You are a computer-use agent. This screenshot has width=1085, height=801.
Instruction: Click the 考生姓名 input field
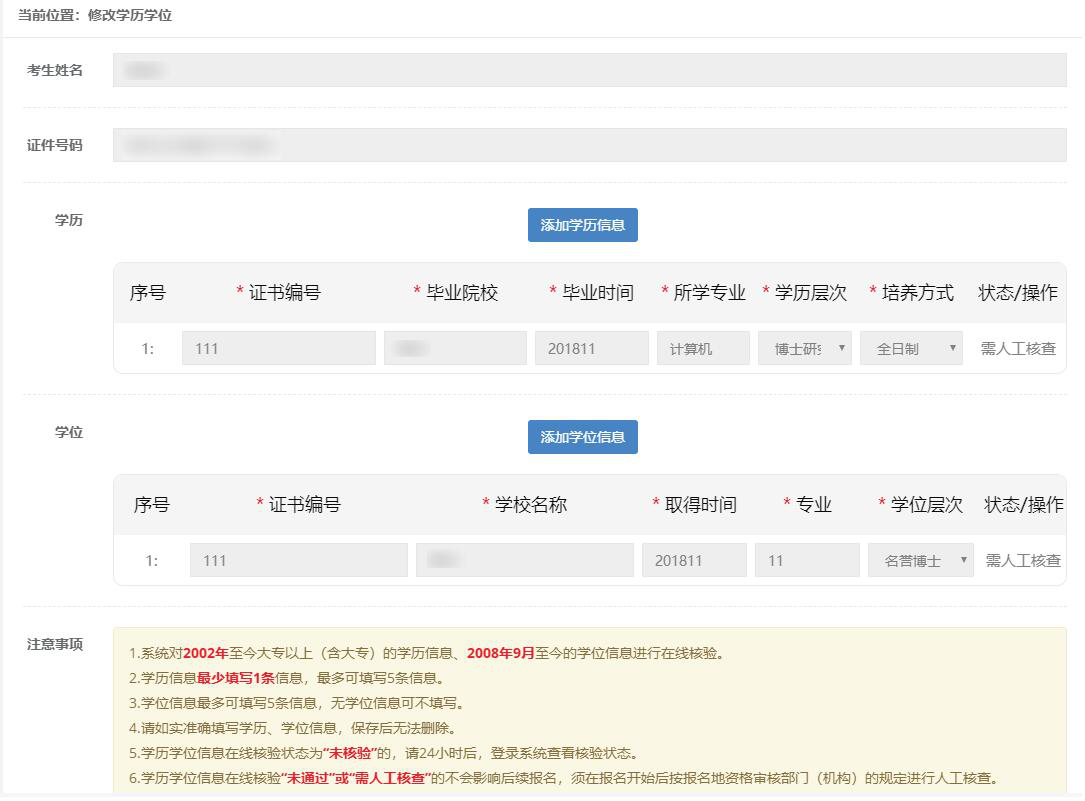point(589,70)
